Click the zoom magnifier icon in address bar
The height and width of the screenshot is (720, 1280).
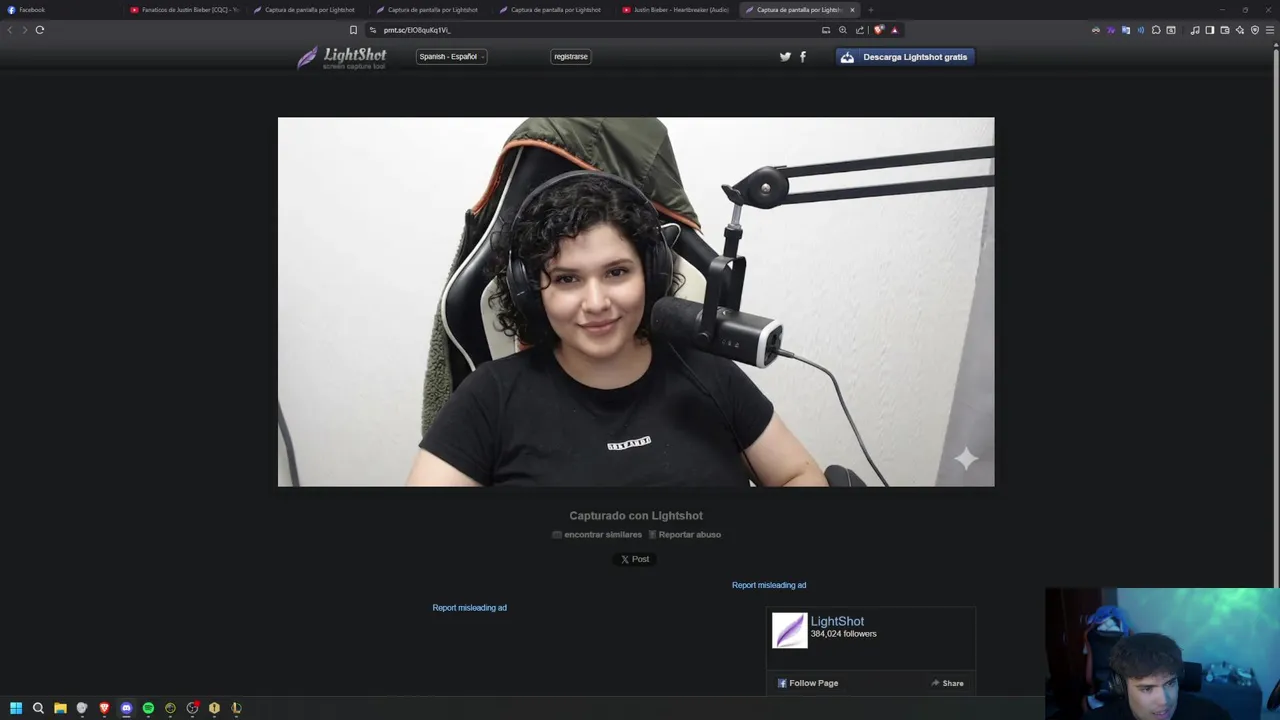click(x=842, y=30)
